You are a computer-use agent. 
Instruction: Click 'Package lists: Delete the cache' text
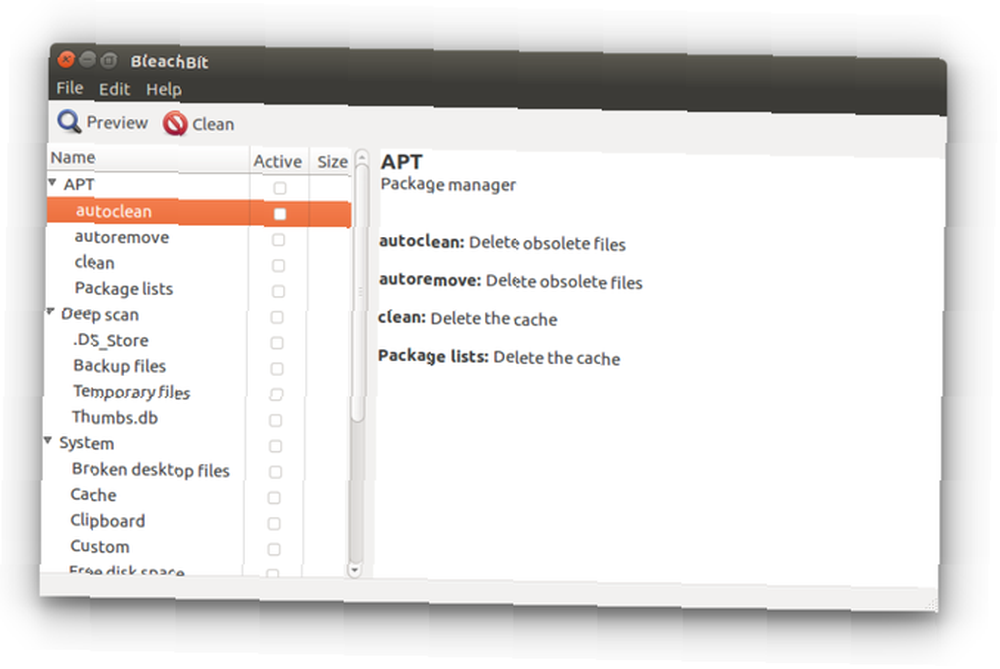coord(499,357)
